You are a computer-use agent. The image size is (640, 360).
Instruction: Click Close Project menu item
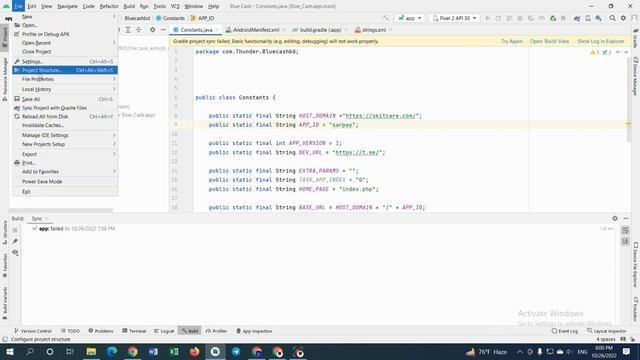click(65, 52)
